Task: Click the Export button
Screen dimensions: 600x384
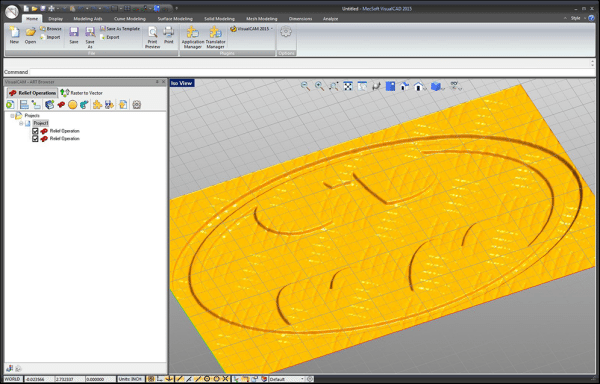Action: 110,37
